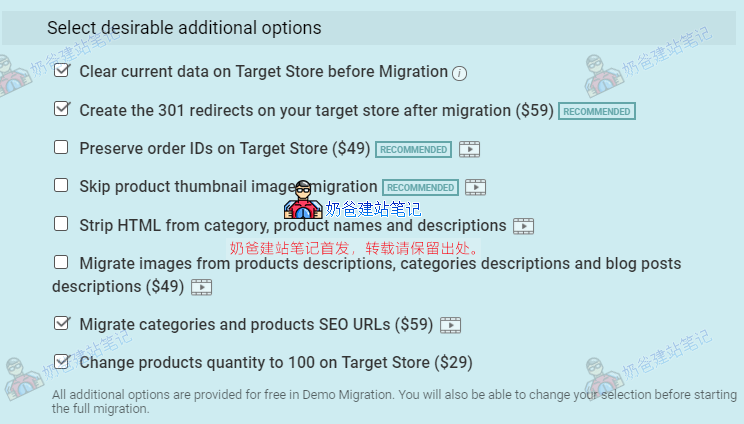744x424 pixels.
Task: Play video for Strip HTML option
Action: [524, 226]
